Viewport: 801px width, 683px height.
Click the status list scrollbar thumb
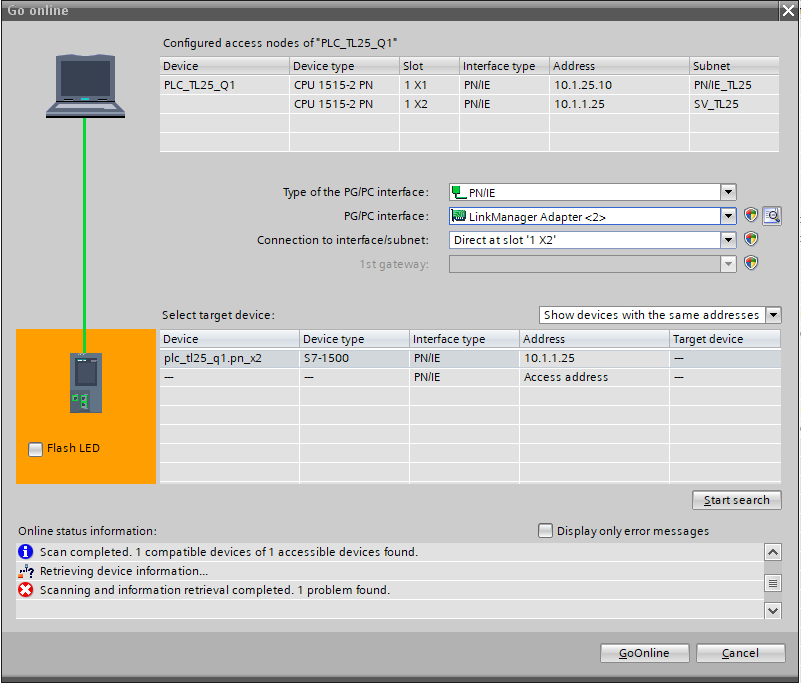click(773, 583)
